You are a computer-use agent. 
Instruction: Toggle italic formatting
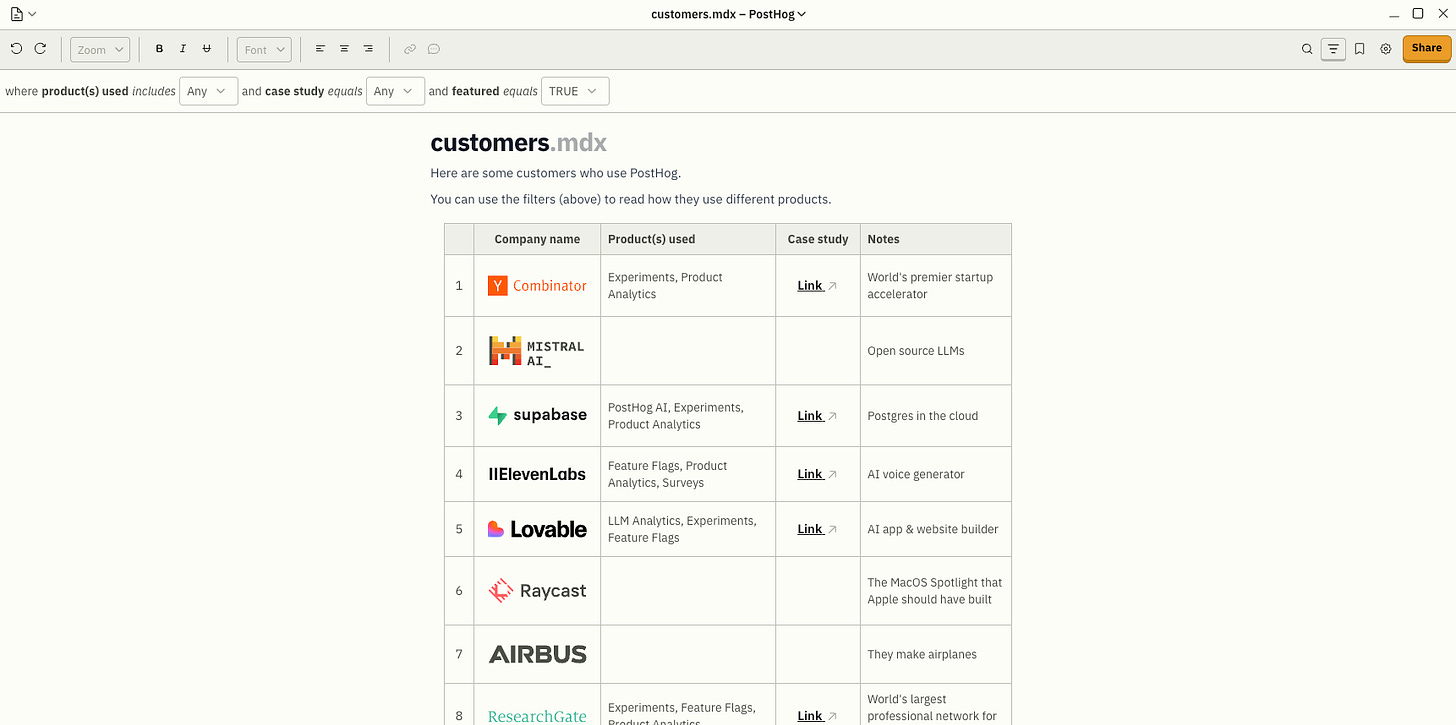(183, 49)
